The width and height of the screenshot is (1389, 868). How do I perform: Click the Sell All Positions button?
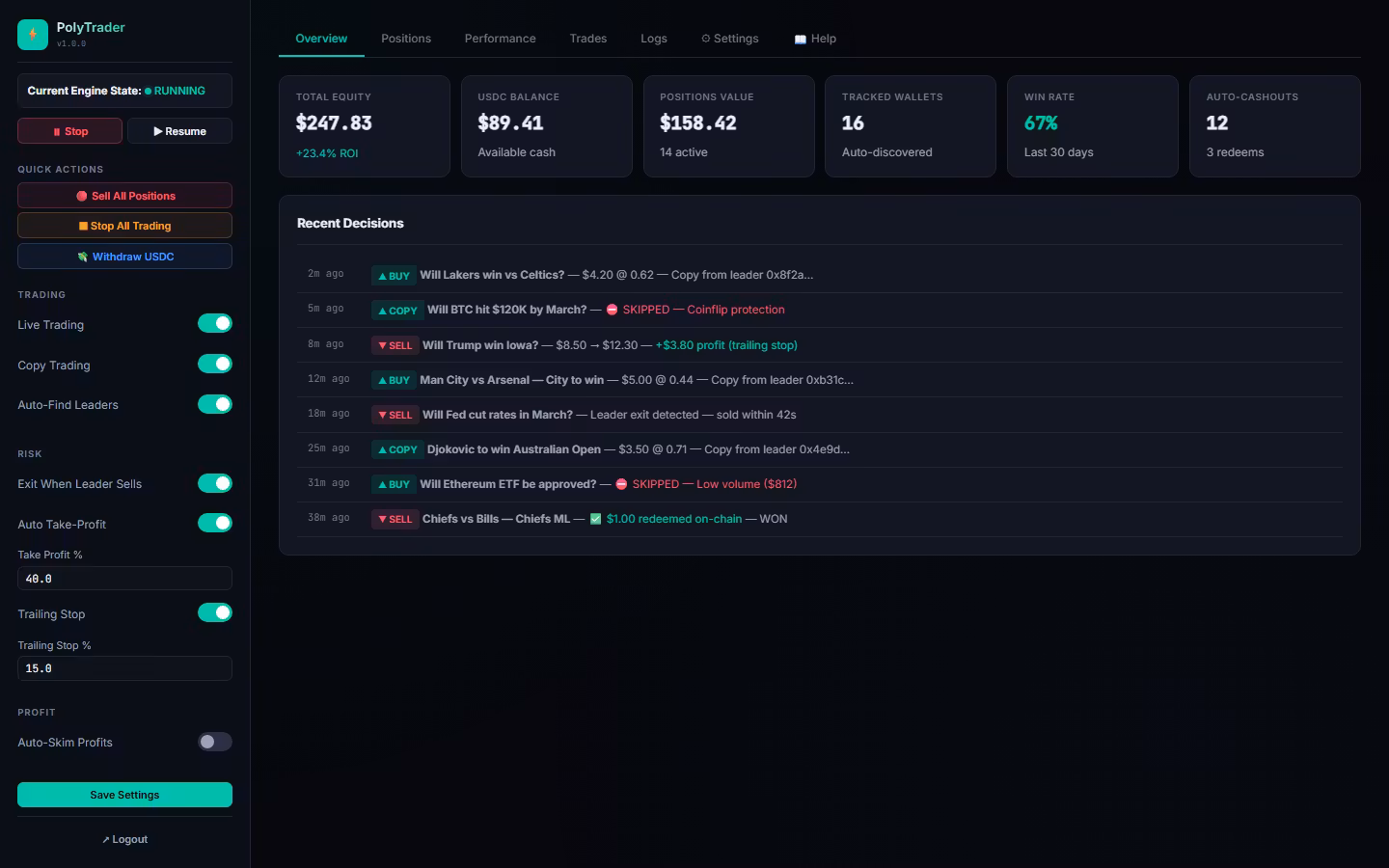tap(124, 196)
